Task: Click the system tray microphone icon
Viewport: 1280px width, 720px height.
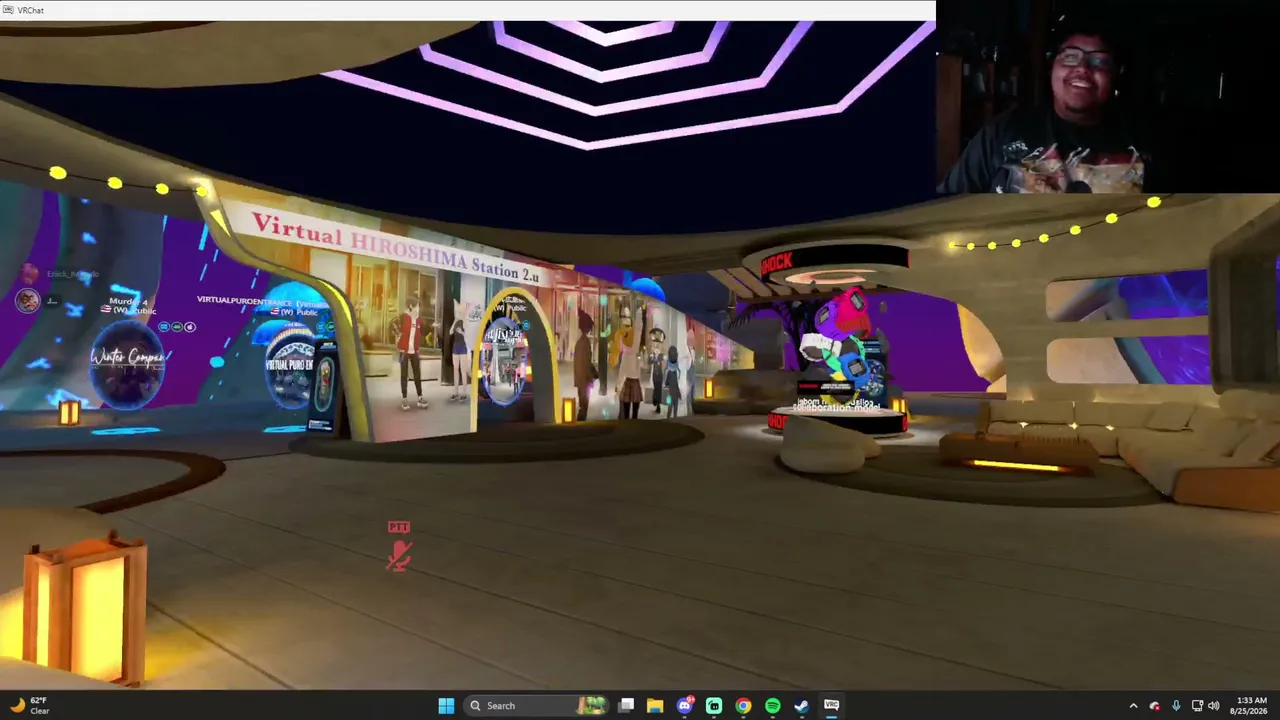Action: pyautogui.click(x=1176, y=705)
